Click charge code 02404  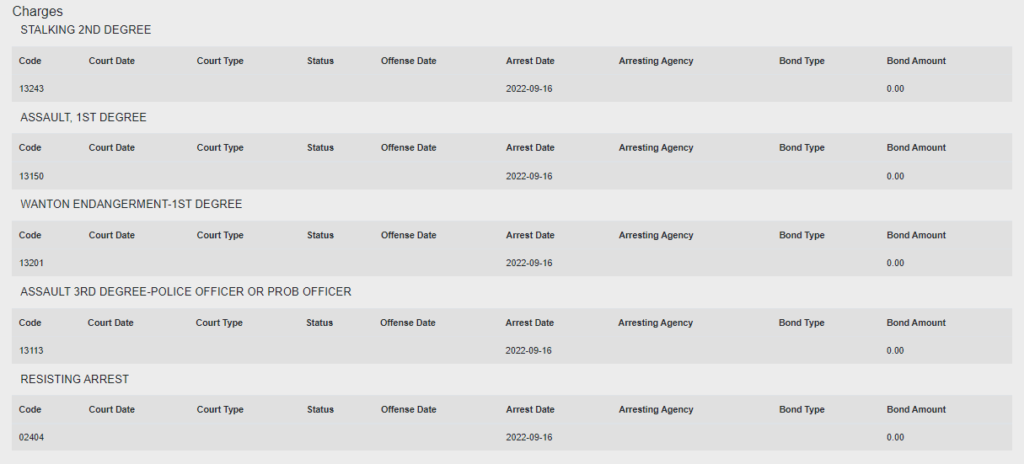(x=31, y=438)
